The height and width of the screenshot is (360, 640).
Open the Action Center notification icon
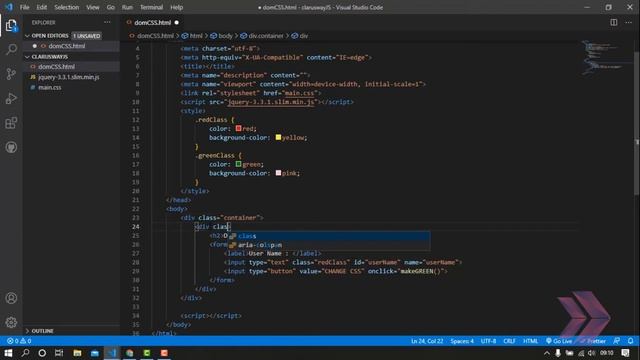625,353
